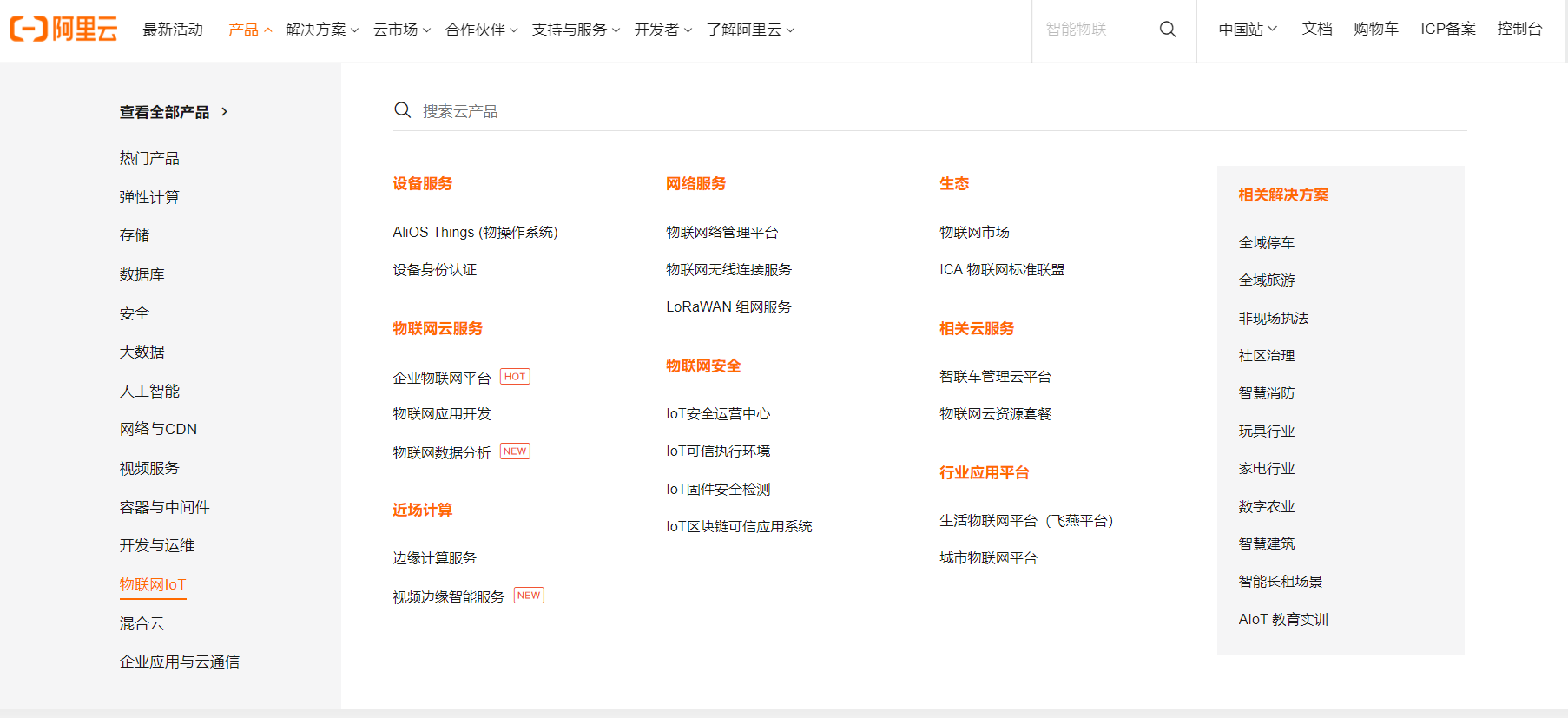
Task: Open 物联网云资源套餐 link
Action: (995, 414)
